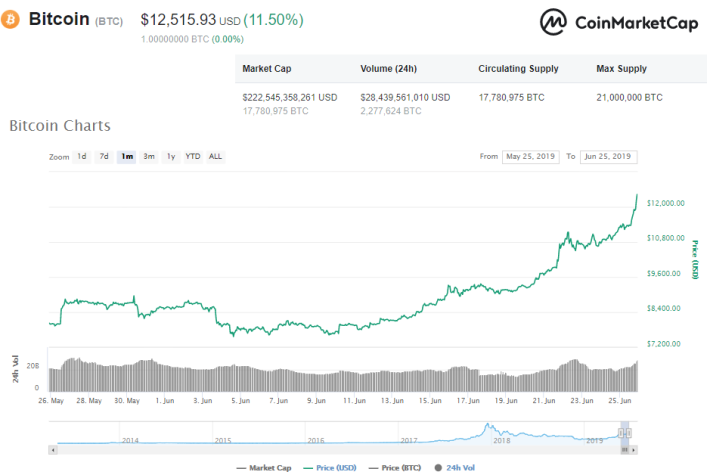Click the 2018 marker in navigator
This screenshot has height=475, width=710.
point(502,440)
